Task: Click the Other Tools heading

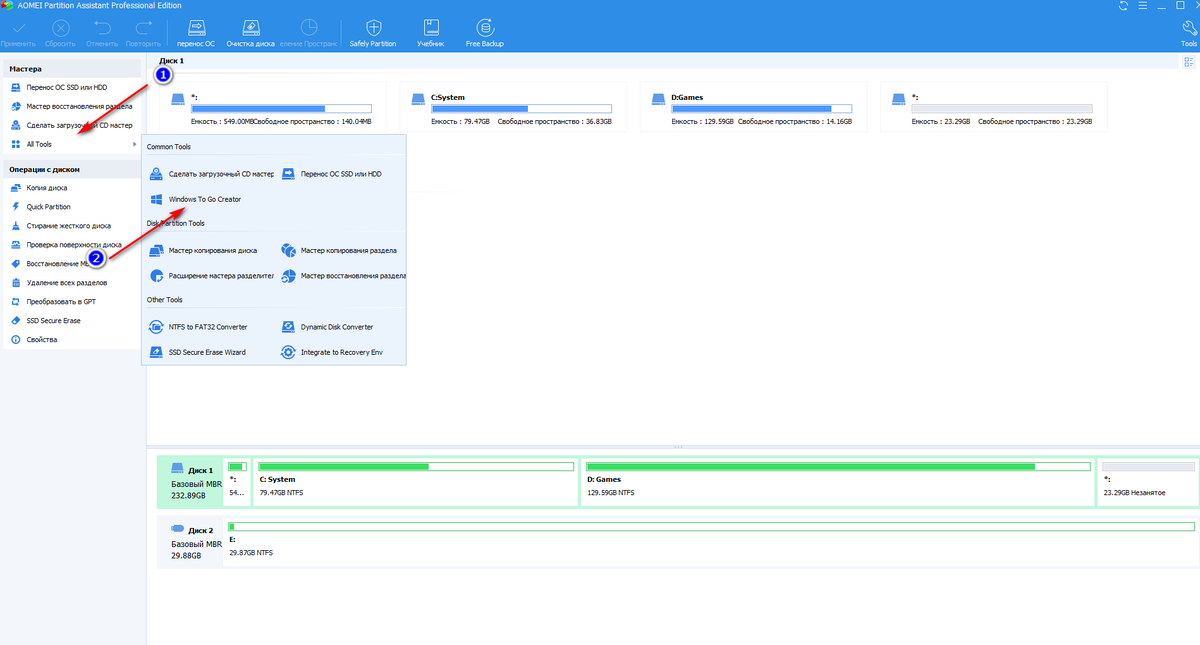Action: click(x=165, y=300)
